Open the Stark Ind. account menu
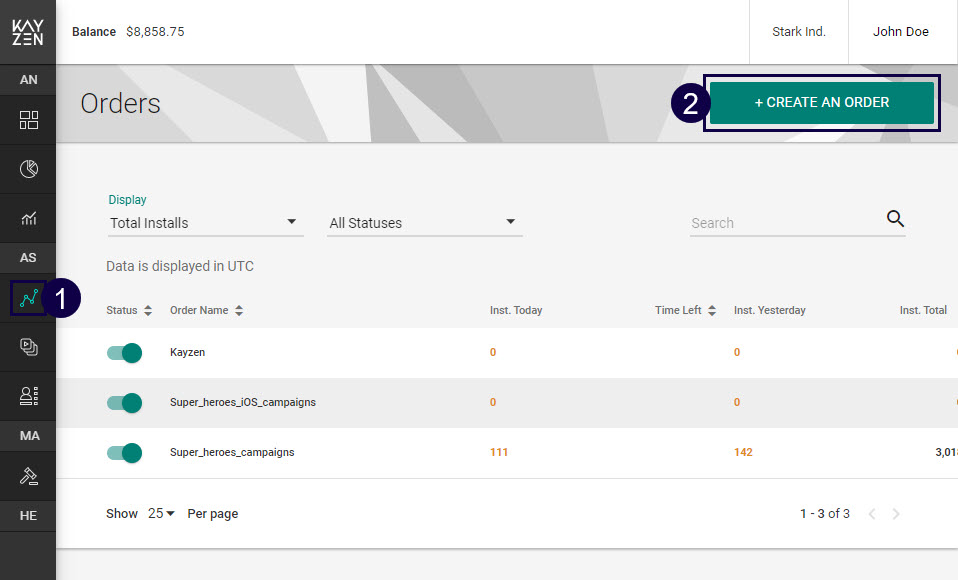The height and width of the screenshot is (580, 958). click(x=799, y=32)
